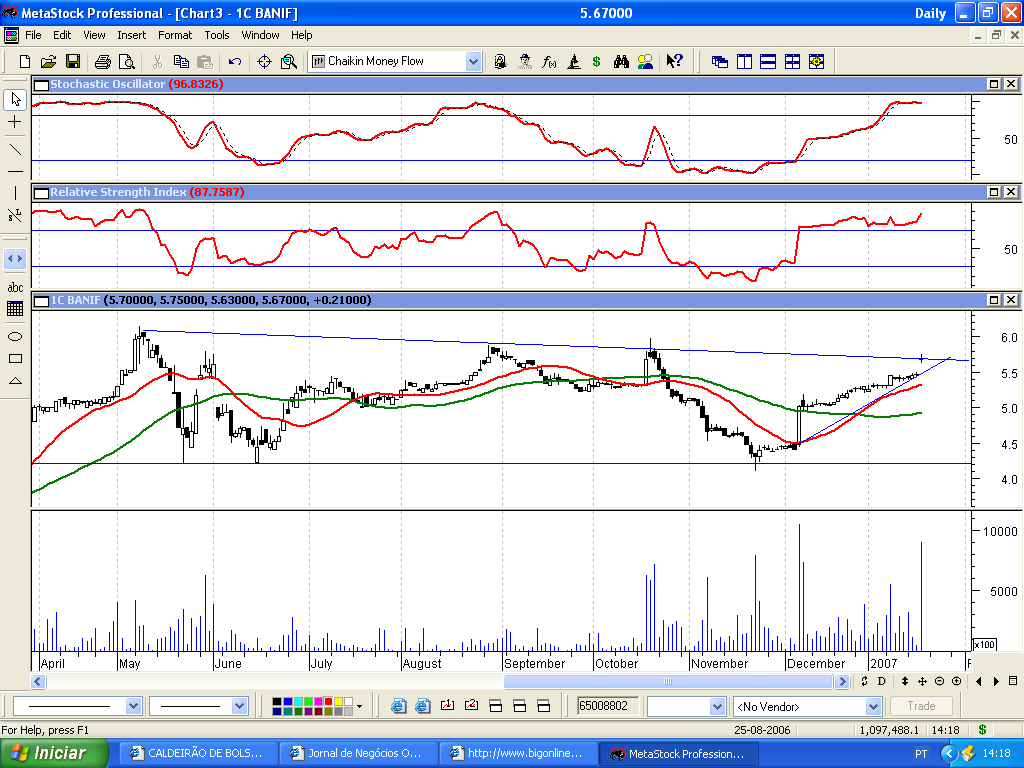Toggle the D daily periodicity button
The height and width of the screenshot is (768, 1024).
click(x=882, y=681)
